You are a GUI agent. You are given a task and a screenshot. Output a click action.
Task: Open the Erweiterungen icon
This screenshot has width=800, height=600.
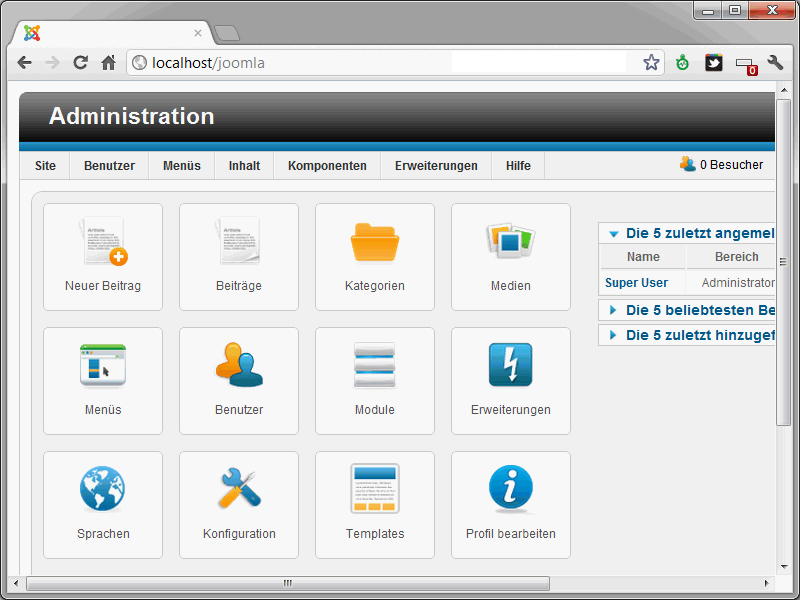tap(511, 367)
